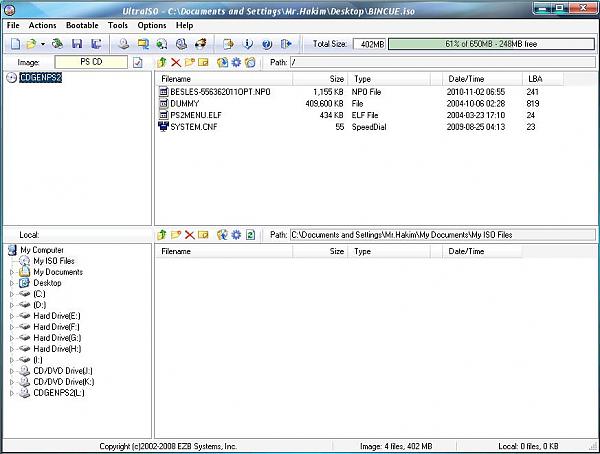Image resolution: width=600 pixels, height=454 pixels.
Task: Expand the (D:) drive node
Action: [x=11, y=305]
